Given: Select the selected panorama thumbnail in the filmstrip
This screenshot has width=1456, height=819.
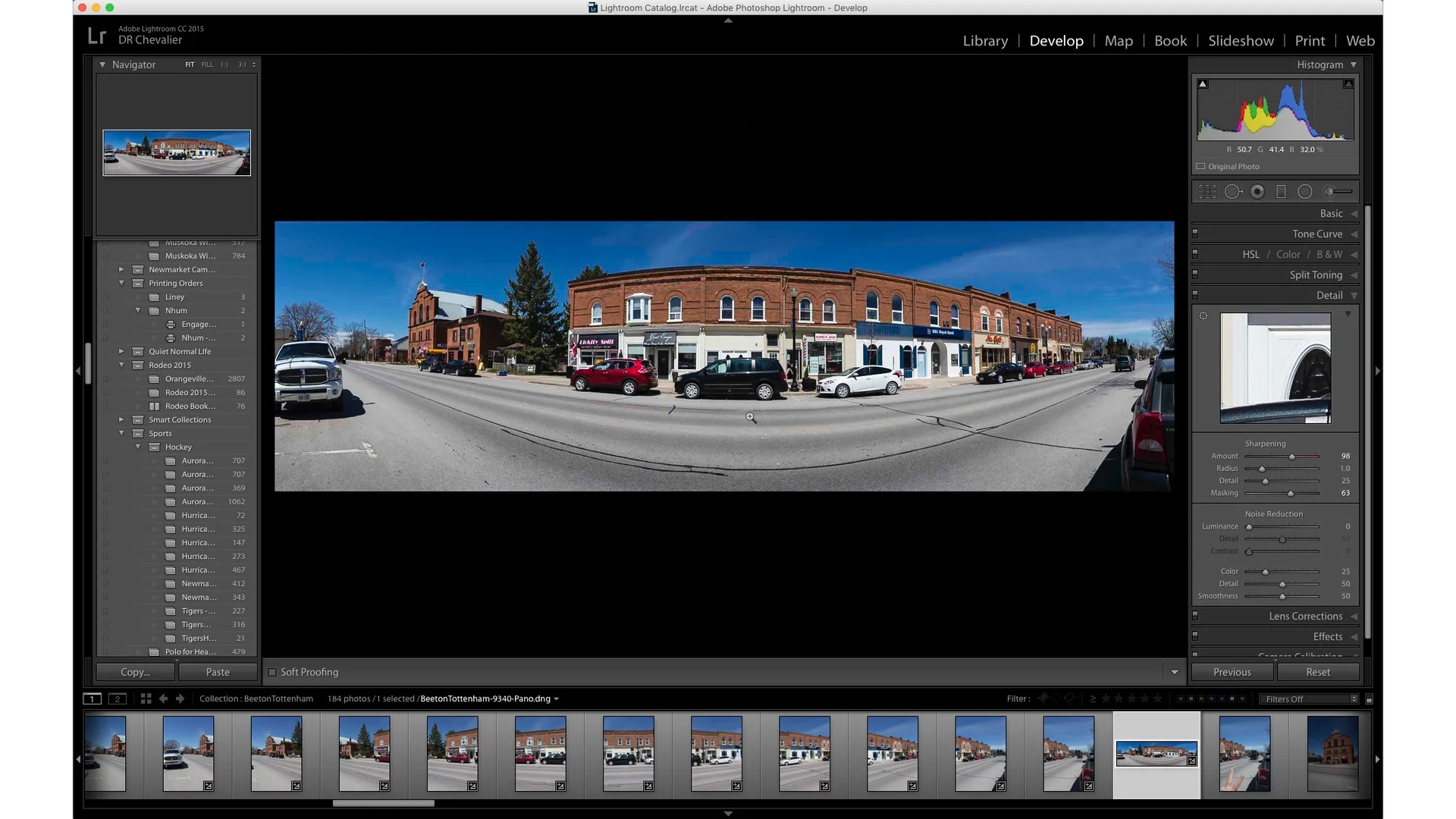Looking at the screenshot, I should click(1156, 753).
